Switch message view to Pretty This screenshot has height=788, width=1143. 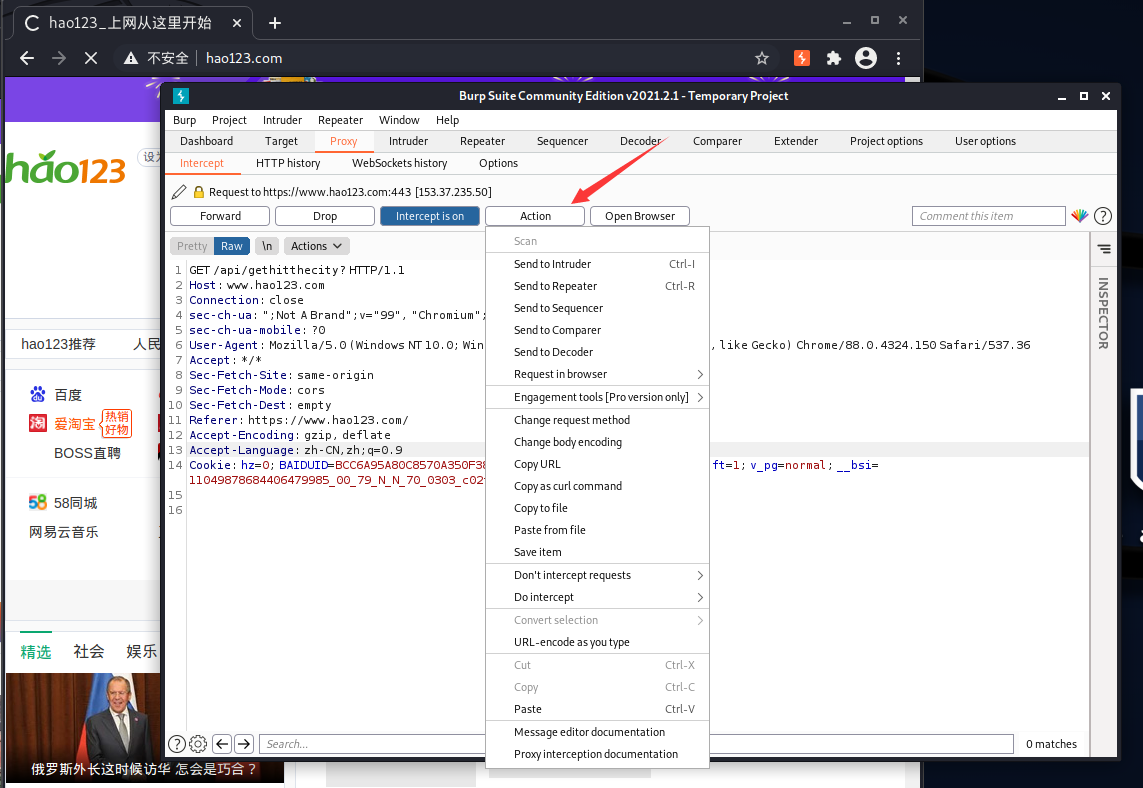pyautogui.click(x=192, y=246)
